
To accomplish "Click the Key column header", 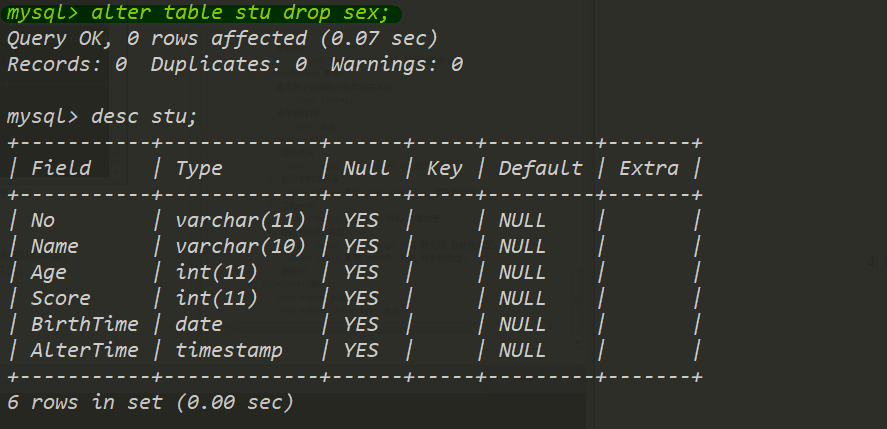I will [444, 168].
